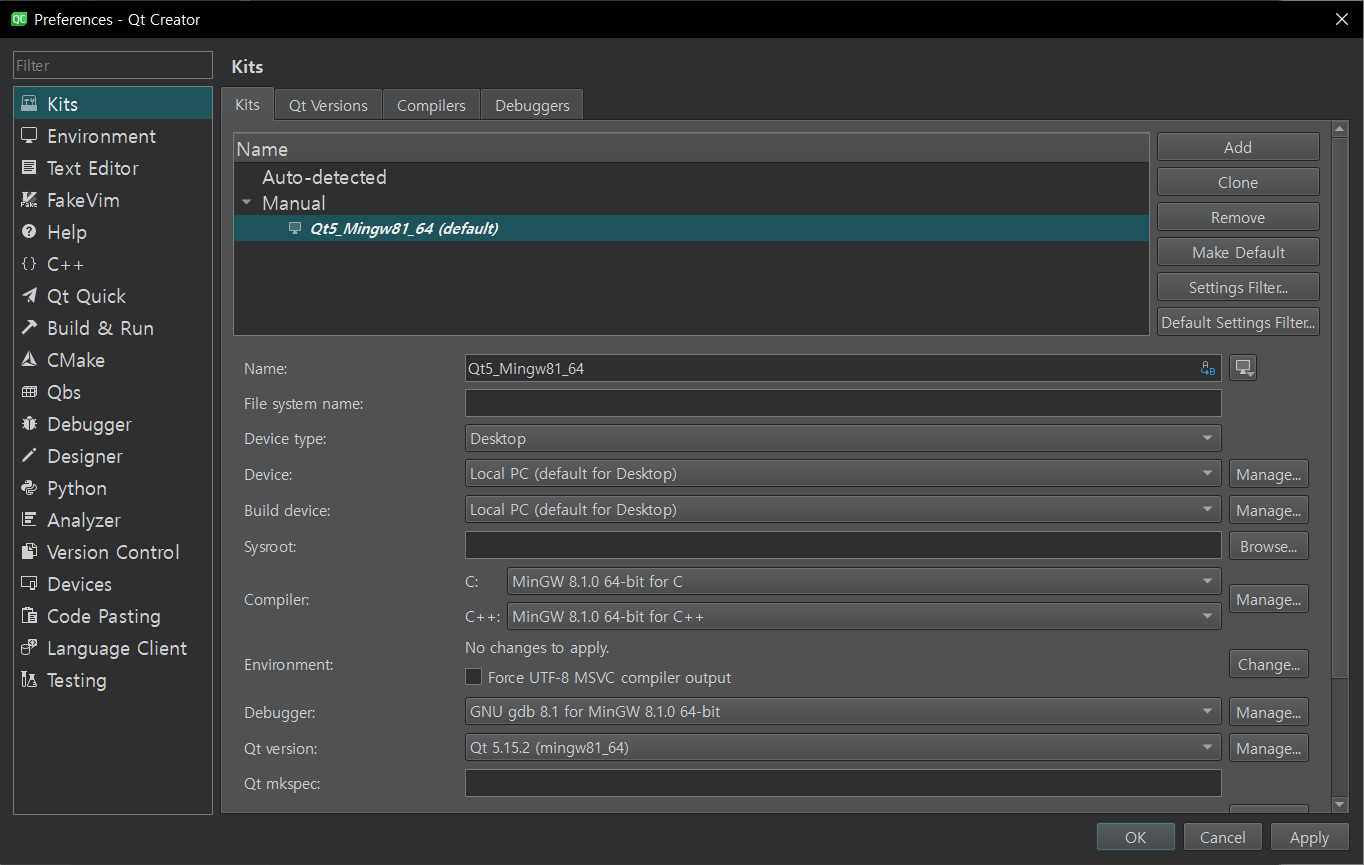The width and height of the screenshot is (1364, 865).
Task: Click the kit Name input field
Action: coord(843,368)
